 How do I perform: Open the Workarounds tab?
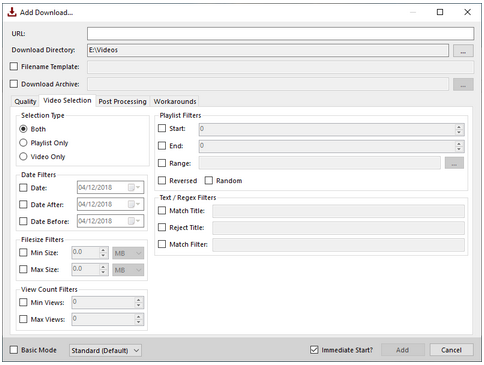click(x=175, y=101)
